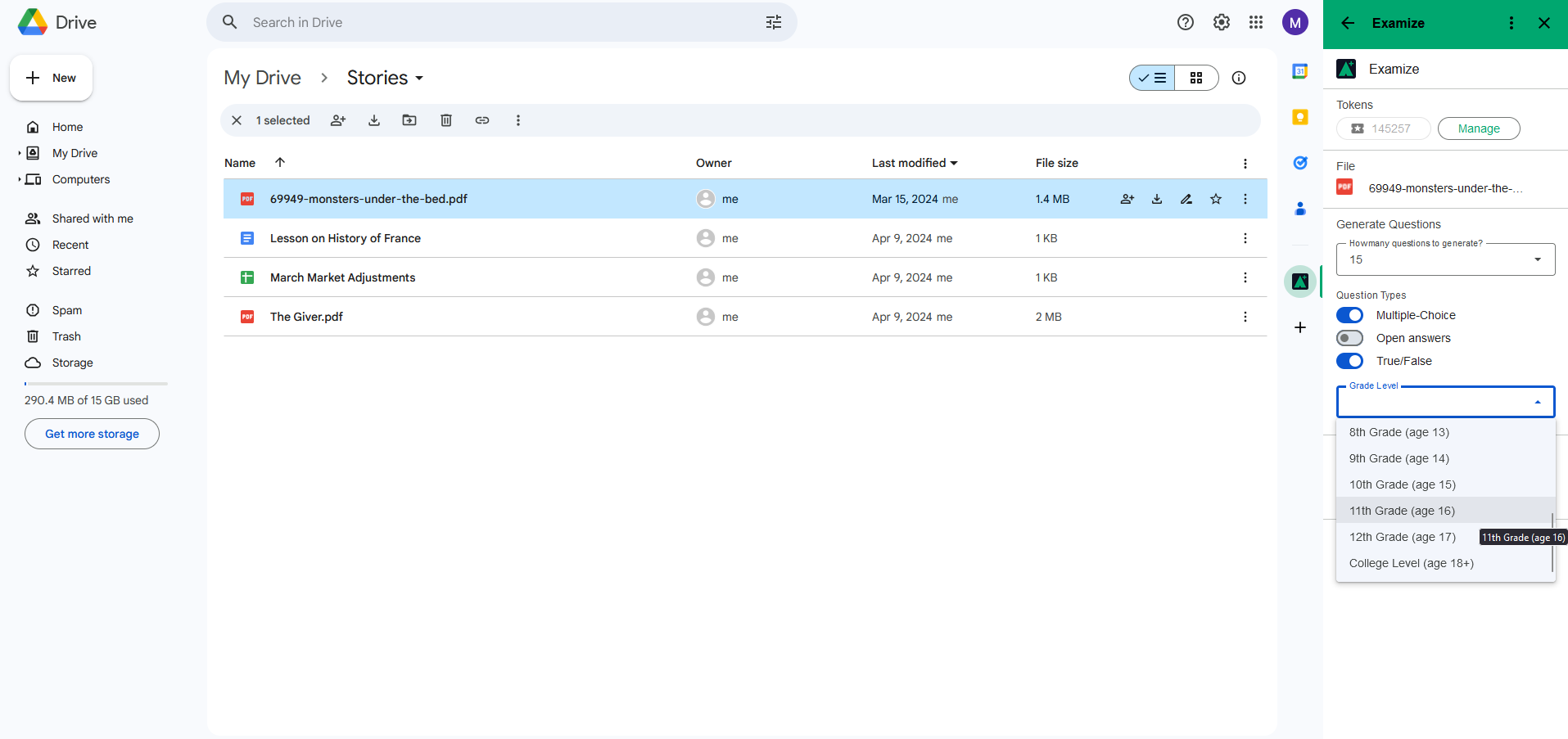Expand Computers tree arrow

tap(20, 179)
